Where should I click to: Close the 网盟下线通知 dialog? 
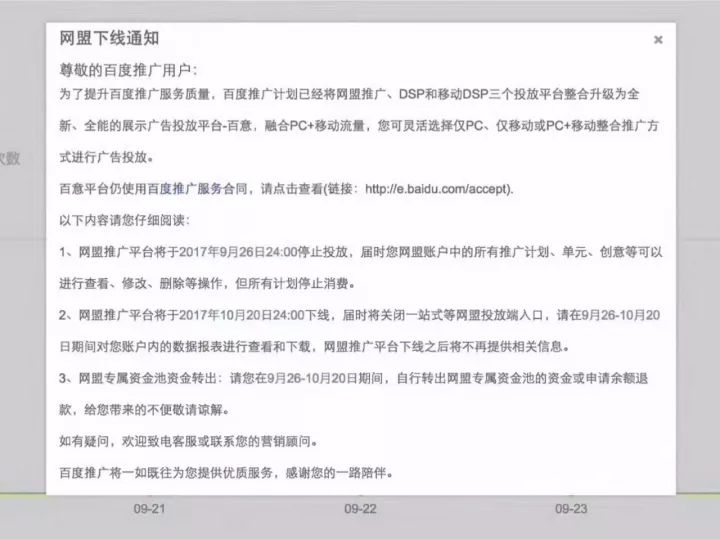point(658,40)
